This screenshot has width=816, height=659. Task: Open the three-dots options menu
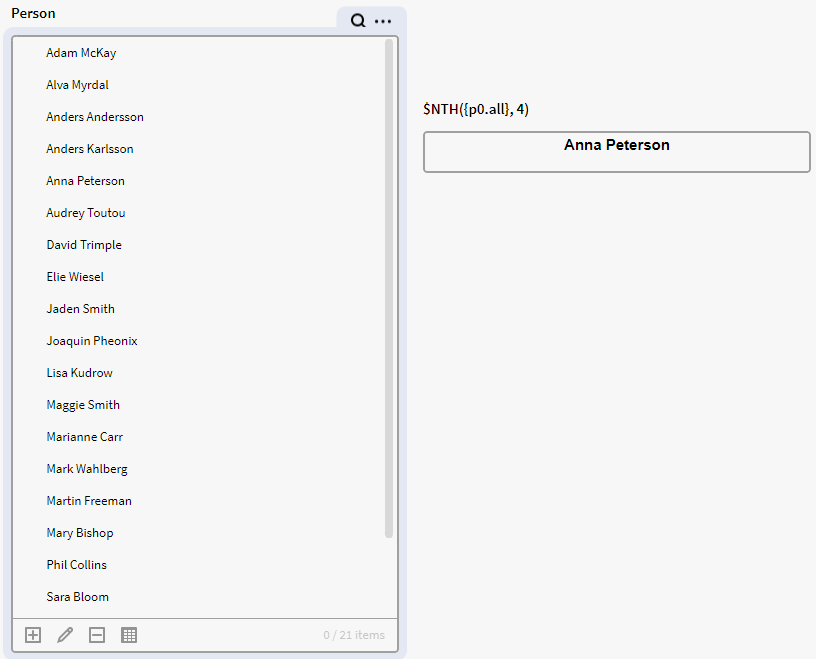coord(383,21)
